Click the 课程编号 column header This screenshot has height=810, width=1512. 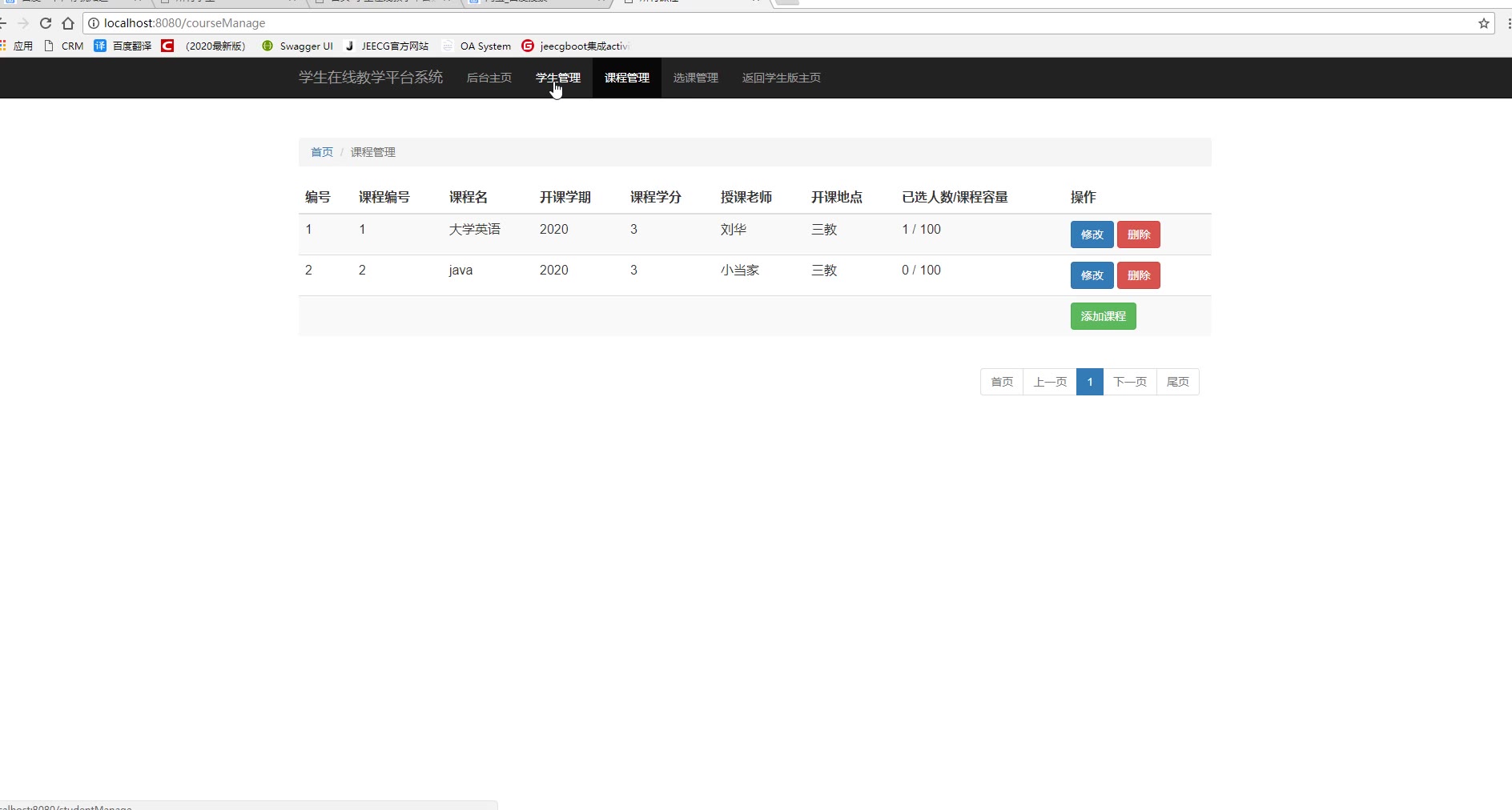click(x=384, y=197)
